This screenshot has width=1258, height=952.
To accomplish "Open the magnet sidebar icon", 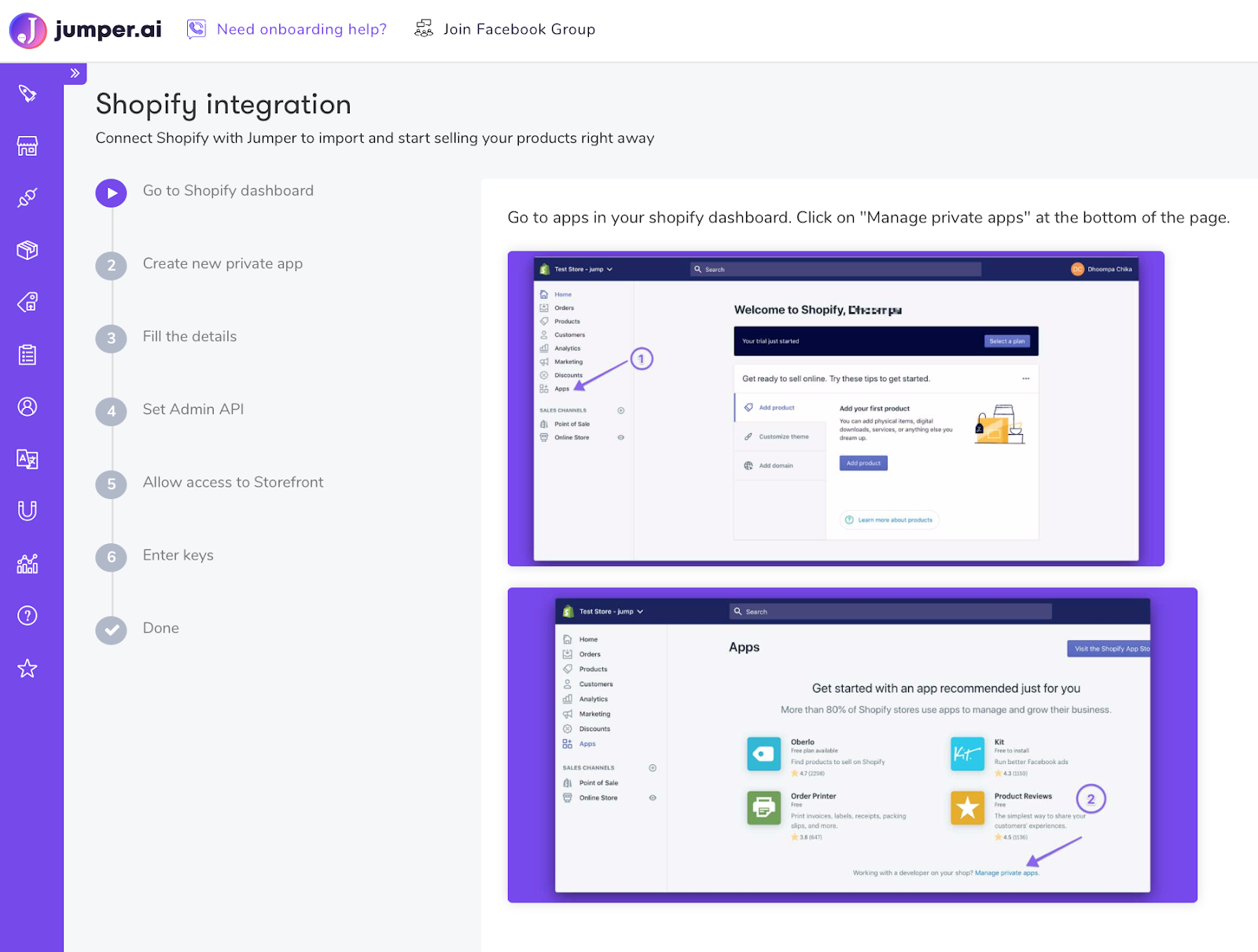I will point(28,511).
